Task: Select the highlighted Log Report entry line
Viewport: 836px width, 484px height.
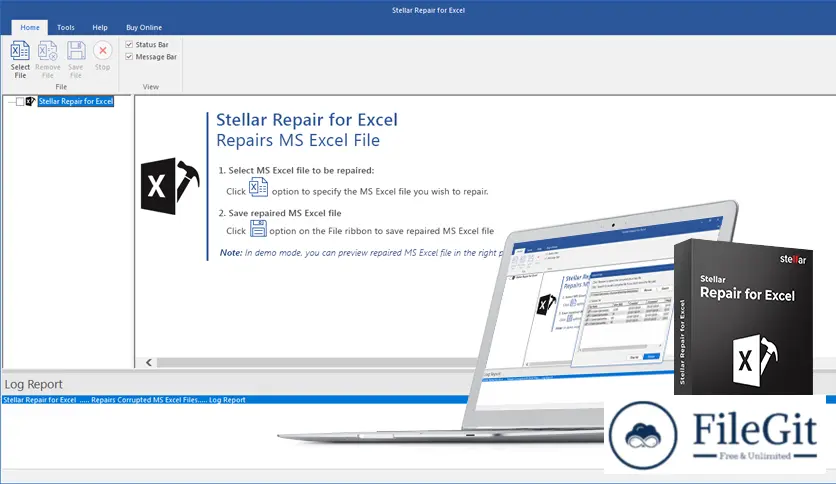Action: click(235, 400)
